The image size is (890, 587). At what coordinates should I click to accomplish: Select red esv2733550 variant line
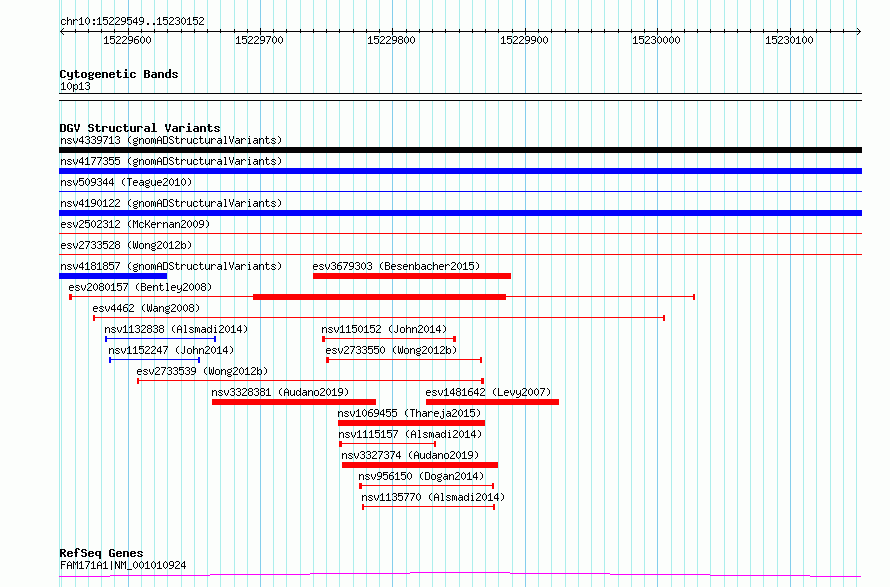404,360
